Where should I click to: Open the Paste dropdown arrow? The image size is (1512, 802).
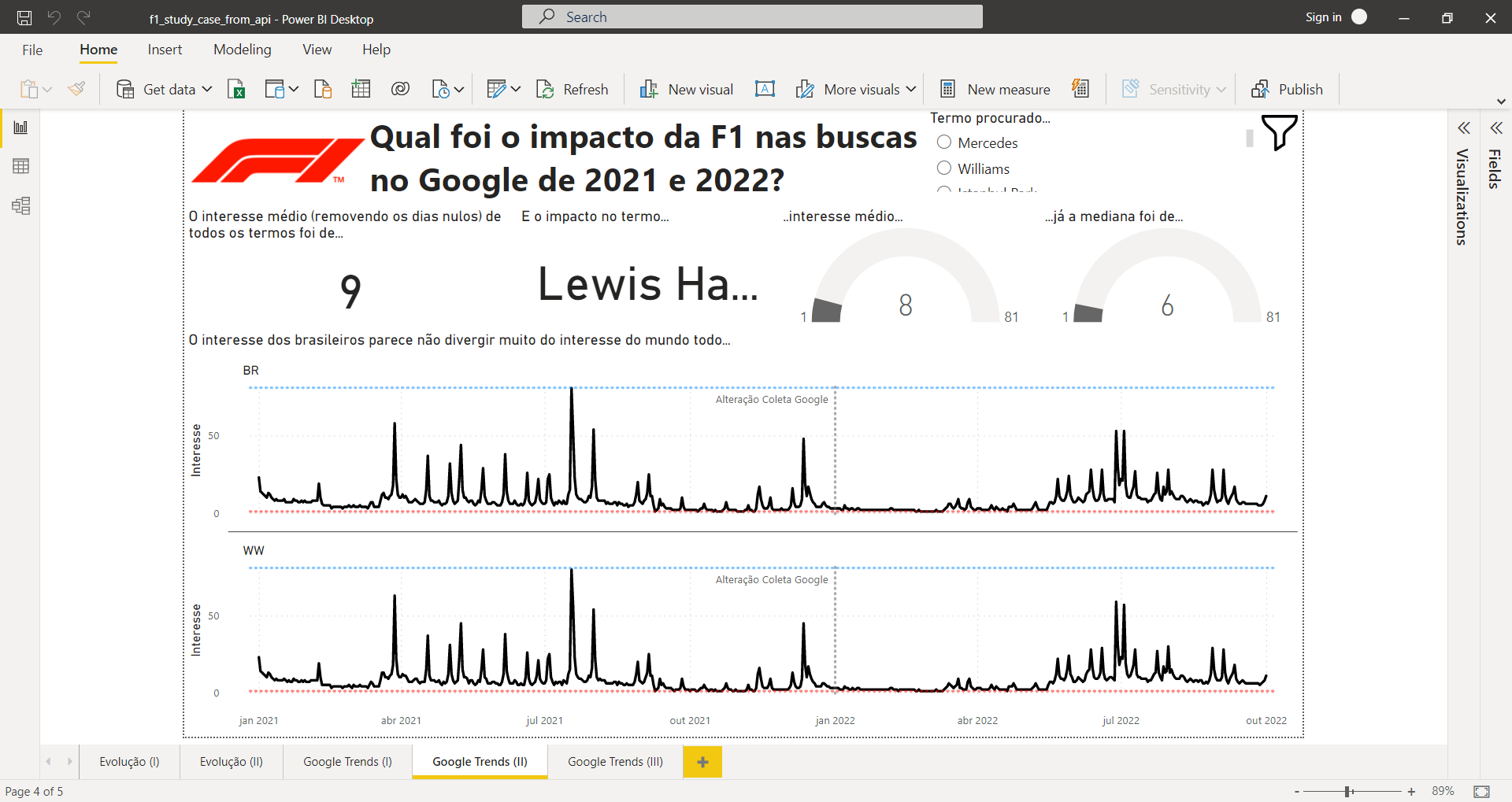[x=47, y=89]
